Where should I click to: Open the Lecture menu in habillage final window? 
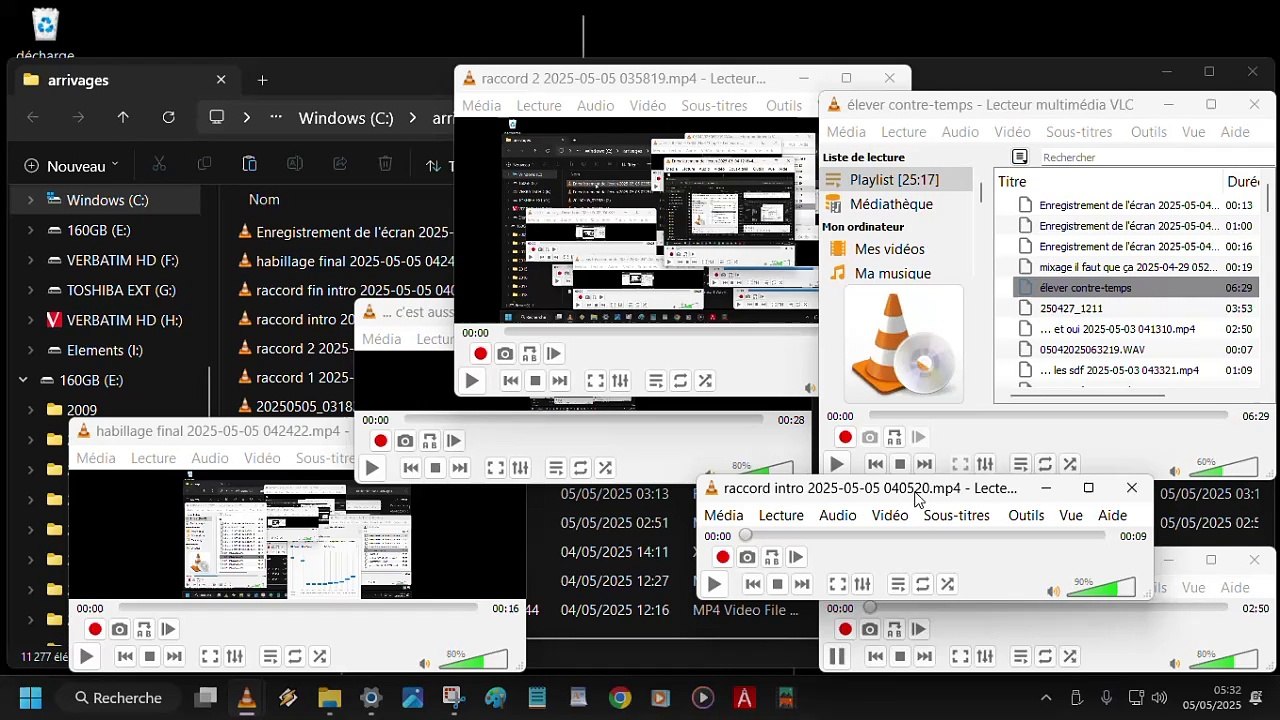[153, 458]
